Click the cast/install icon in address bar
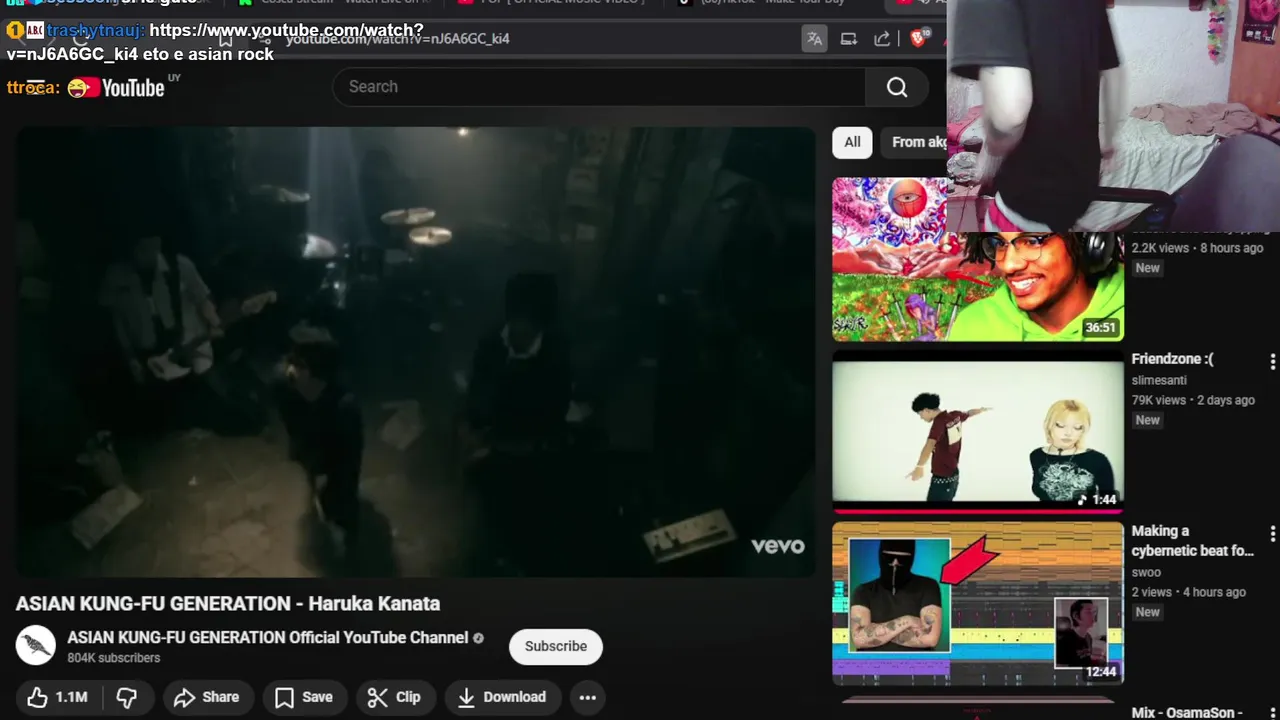Screen dimensions: 1280x720 coord(849,39)
